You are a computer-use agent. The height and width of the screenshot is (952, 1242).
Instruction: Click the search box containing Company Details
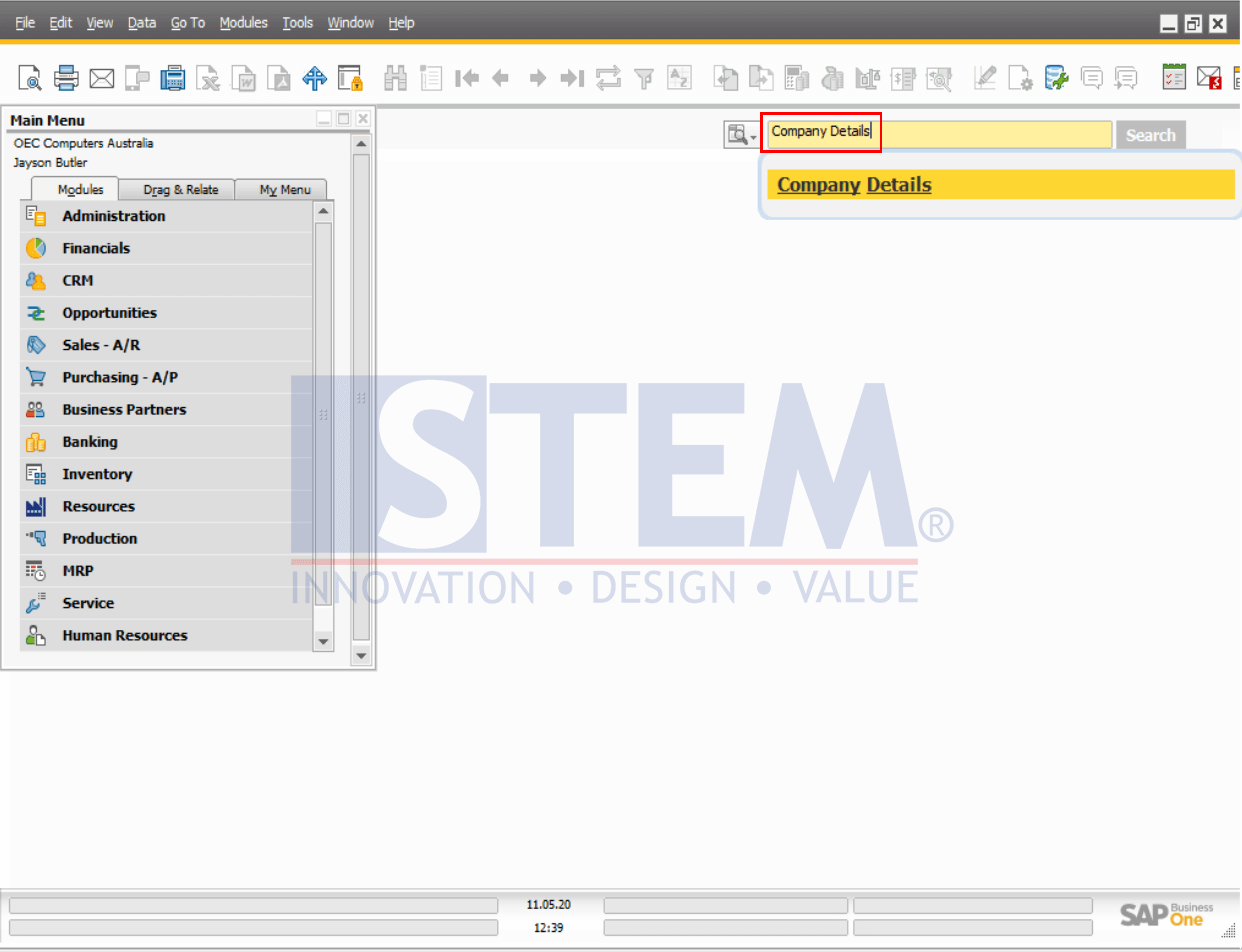(939, 135)
